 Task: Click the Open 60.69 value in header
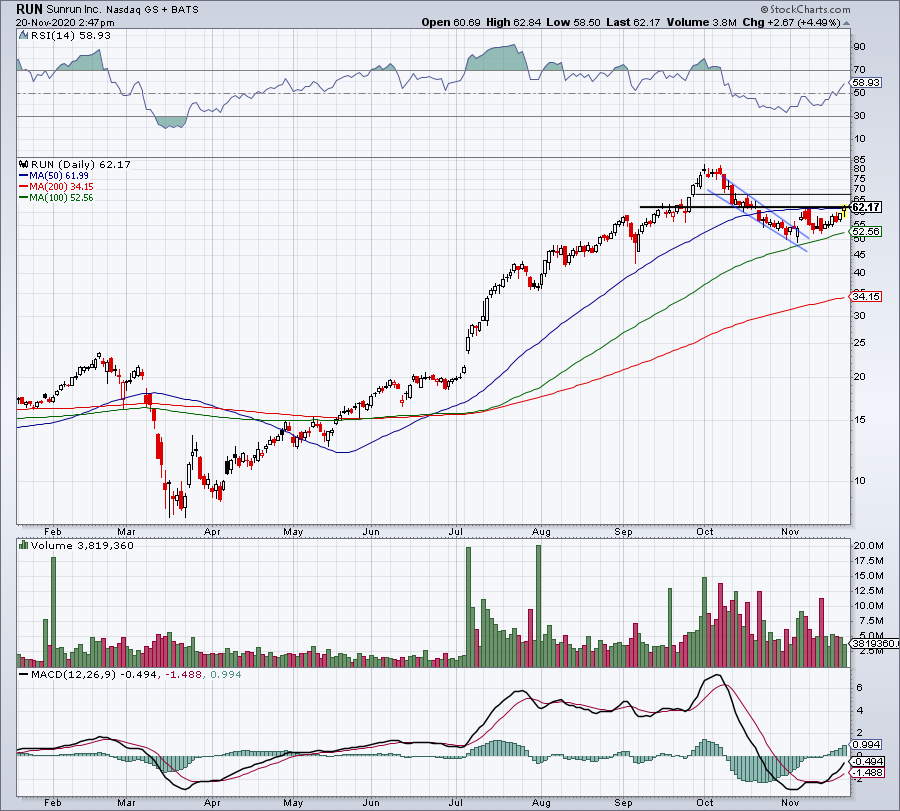click(451, 22)
